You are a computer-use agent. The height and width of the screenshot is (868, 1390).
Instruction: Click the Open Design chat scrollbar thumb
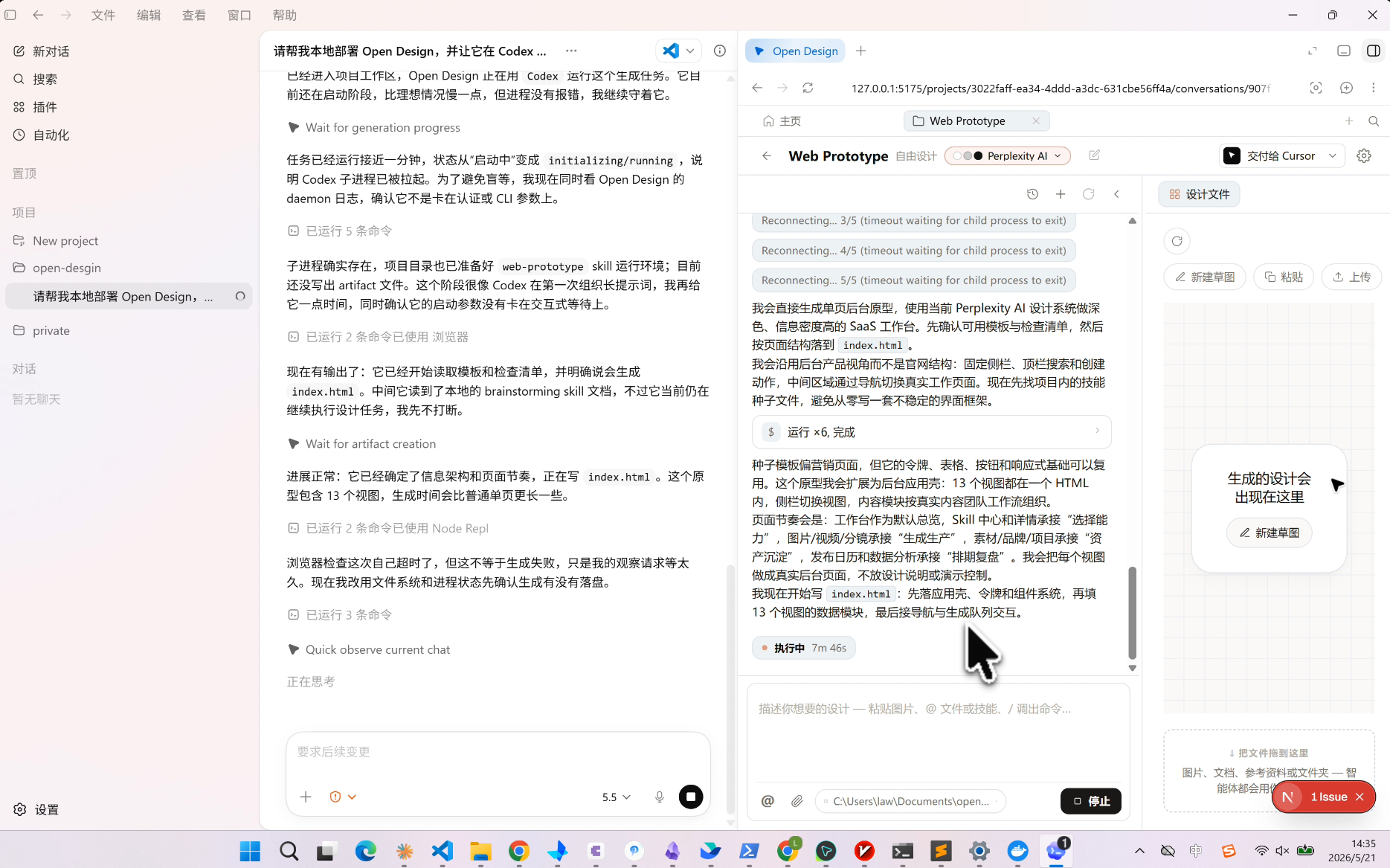(1132, 613)
